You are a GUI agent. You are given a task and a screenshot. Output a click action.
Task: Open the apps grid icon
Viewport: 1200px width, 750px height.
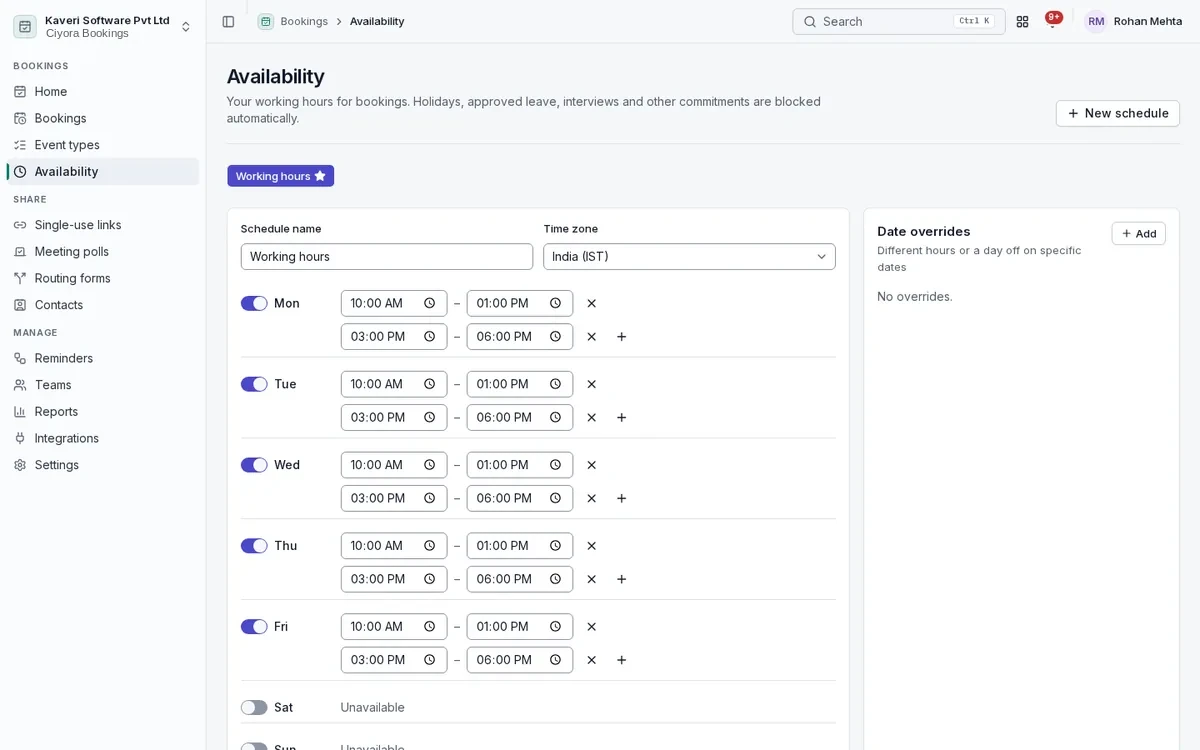click(x=1022, y=21)
